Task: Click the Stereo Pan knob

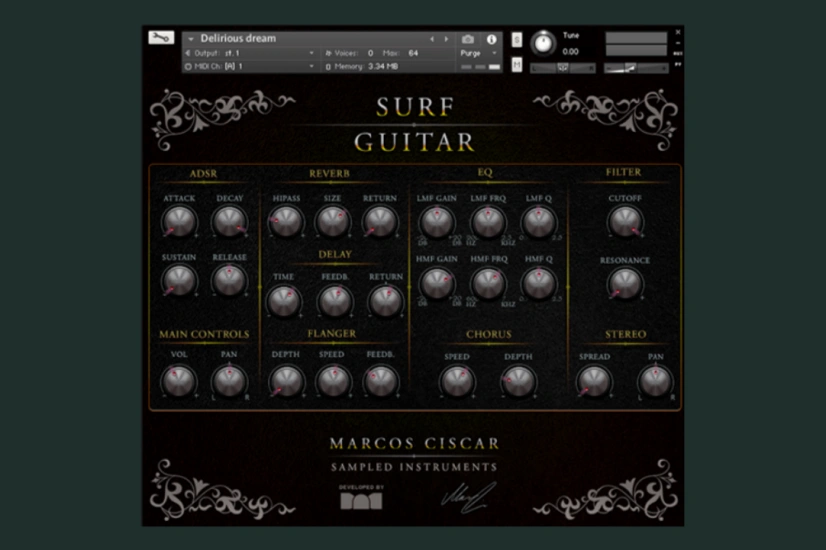Action: pyautogui.click(x=655, y=381)
